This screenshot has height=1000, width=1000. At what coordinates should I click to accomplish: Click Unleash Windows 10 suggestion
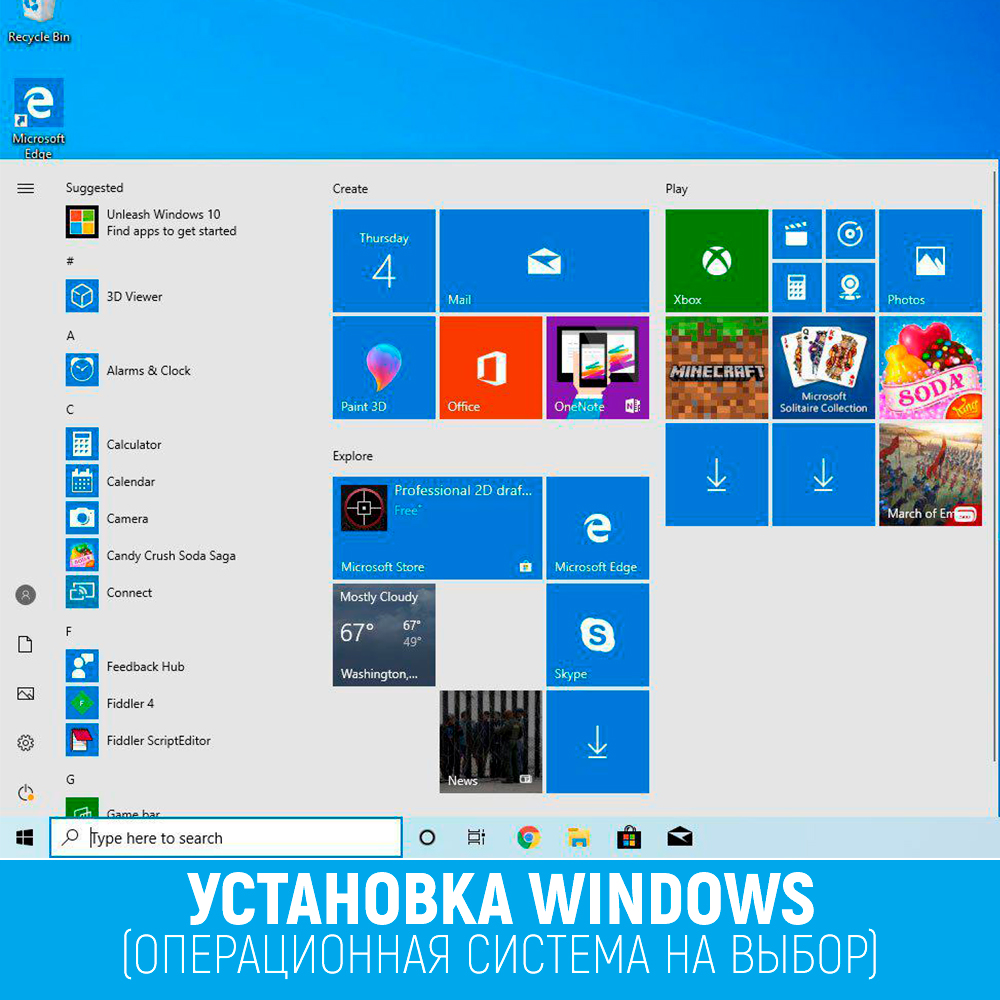point(153,222)
